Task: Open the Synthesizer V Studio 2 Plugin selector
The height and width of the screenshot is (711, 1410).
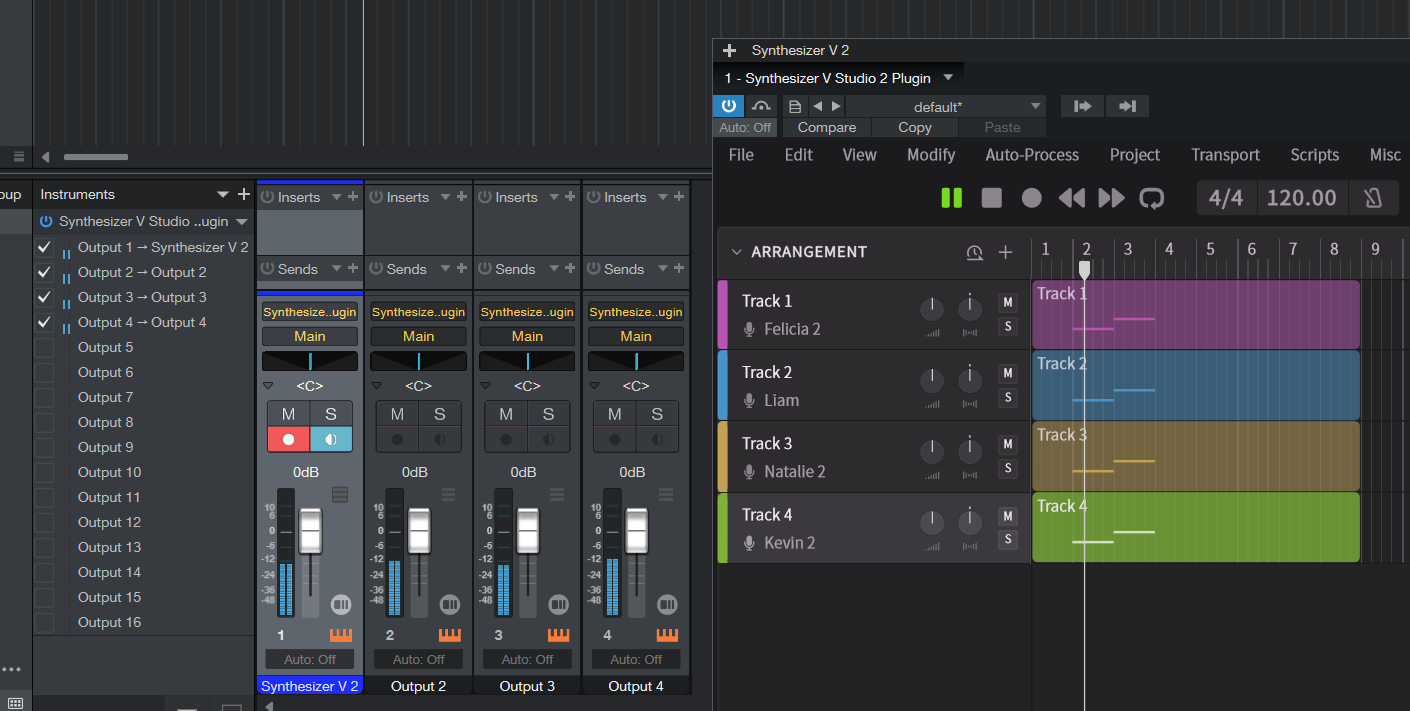Action: pyautogui.click(x=838, y=78)
